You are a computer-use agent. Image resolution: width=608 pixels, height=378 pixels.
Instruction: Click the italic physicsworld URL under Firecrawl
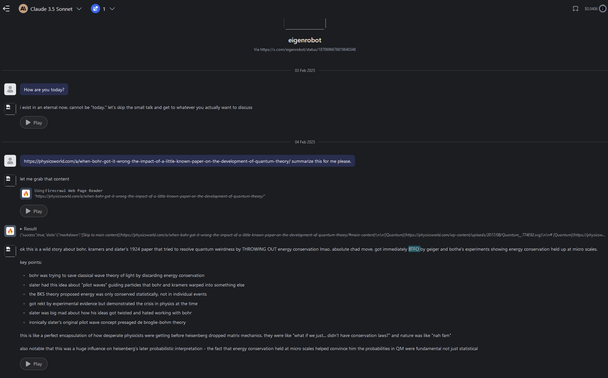(x=150, y=196)
